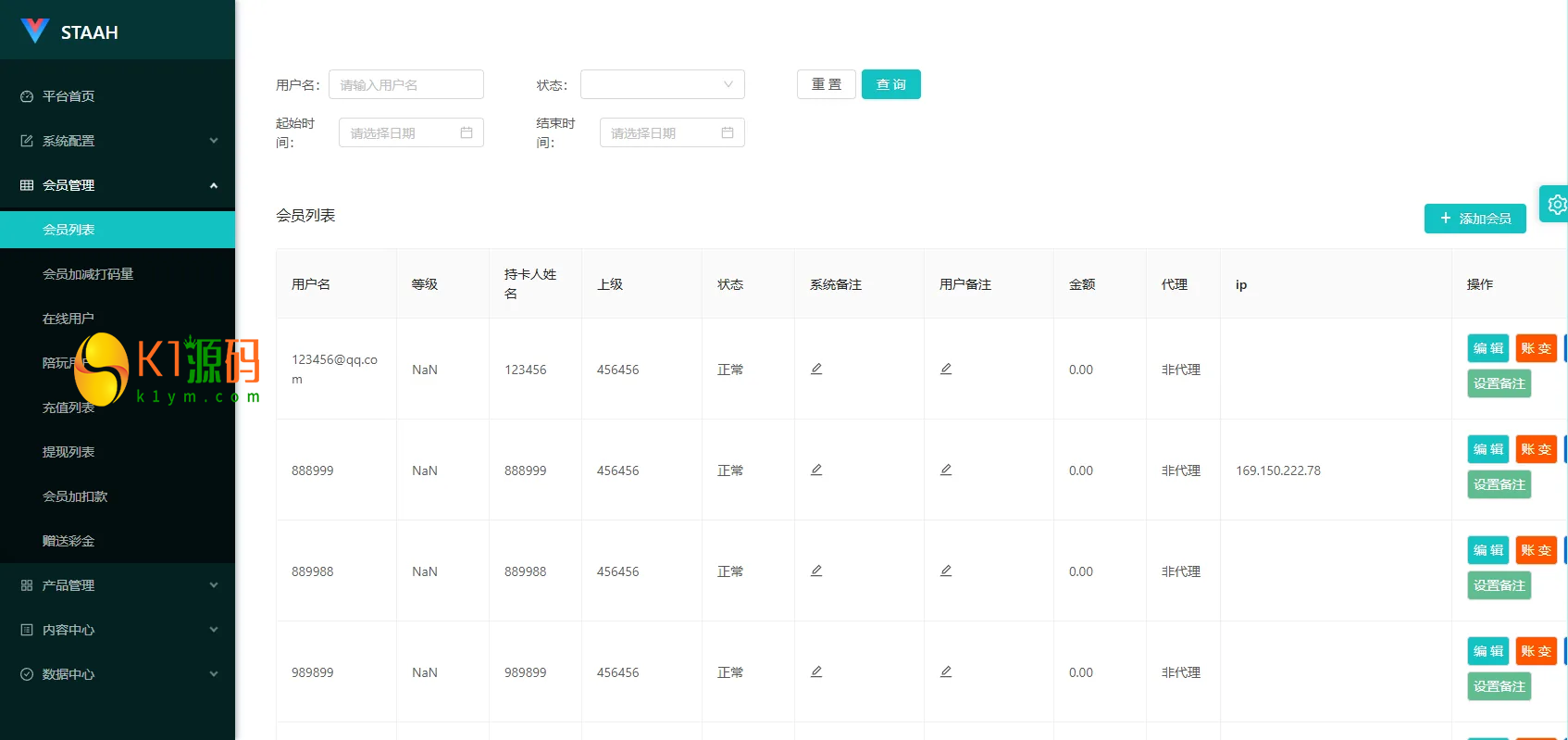1568x740 pixels.
Task: Edit user remark for user 989899
Action: tap(946, 671)
